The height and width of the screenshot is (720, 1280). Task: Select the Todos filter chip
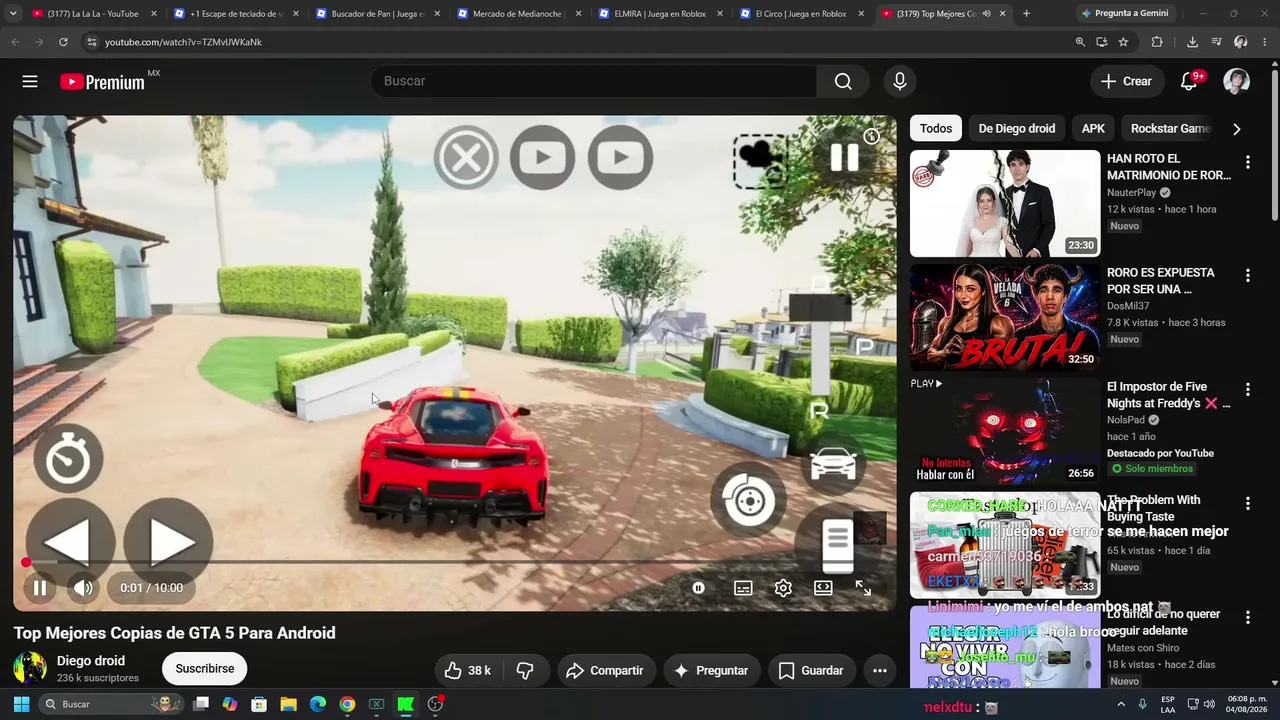pos(936,128)
